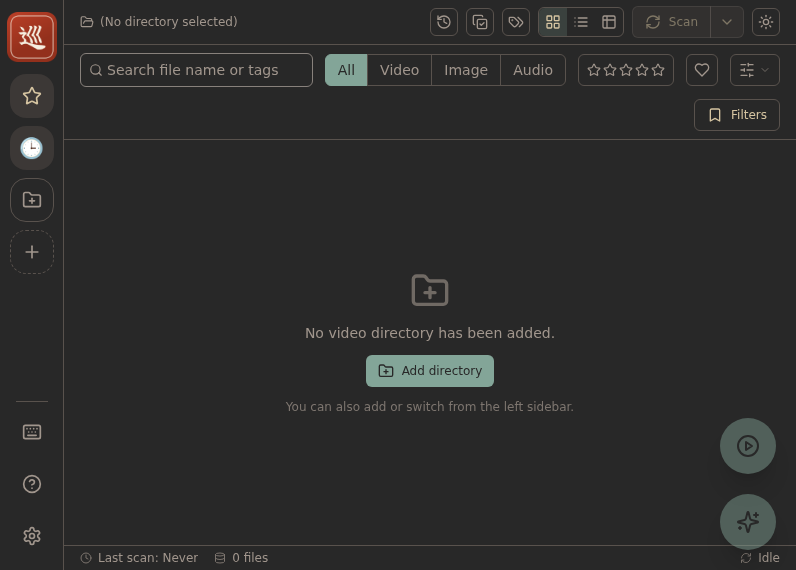Select the Image filter tab
The width and height of the screenshot is (796, 570).
point(466,70)
